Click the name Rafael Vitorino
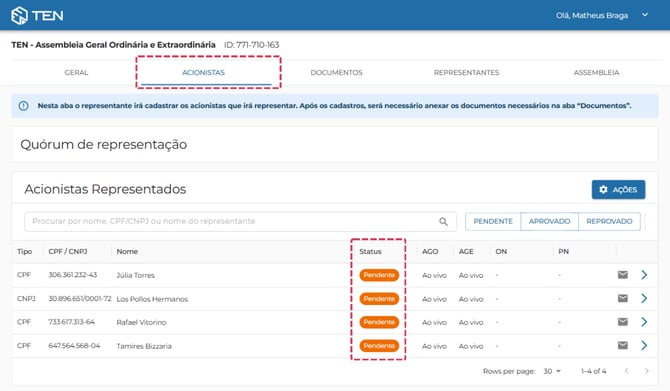The image size is (670, 391). (x=141, y=322)
